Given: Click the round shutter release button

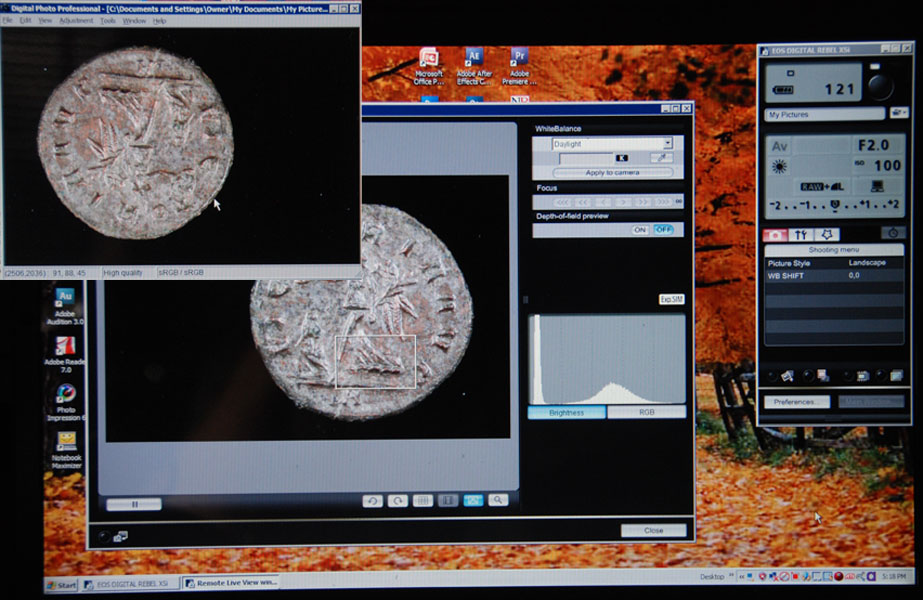Looking at the screenshot, I should tap(880, 87).
